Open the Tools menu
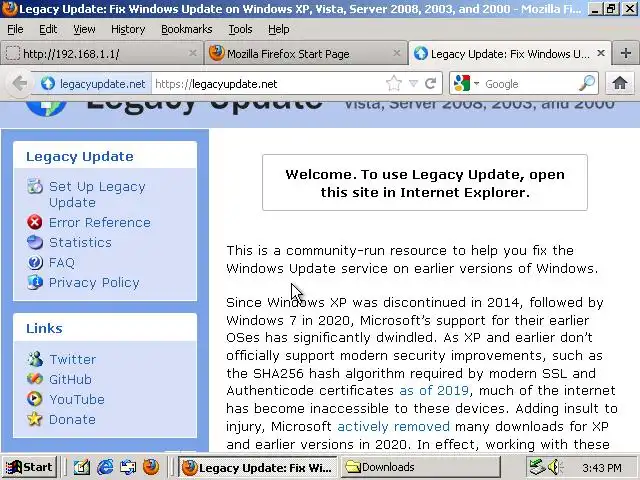The image size is (640, 480). (240, 29)
